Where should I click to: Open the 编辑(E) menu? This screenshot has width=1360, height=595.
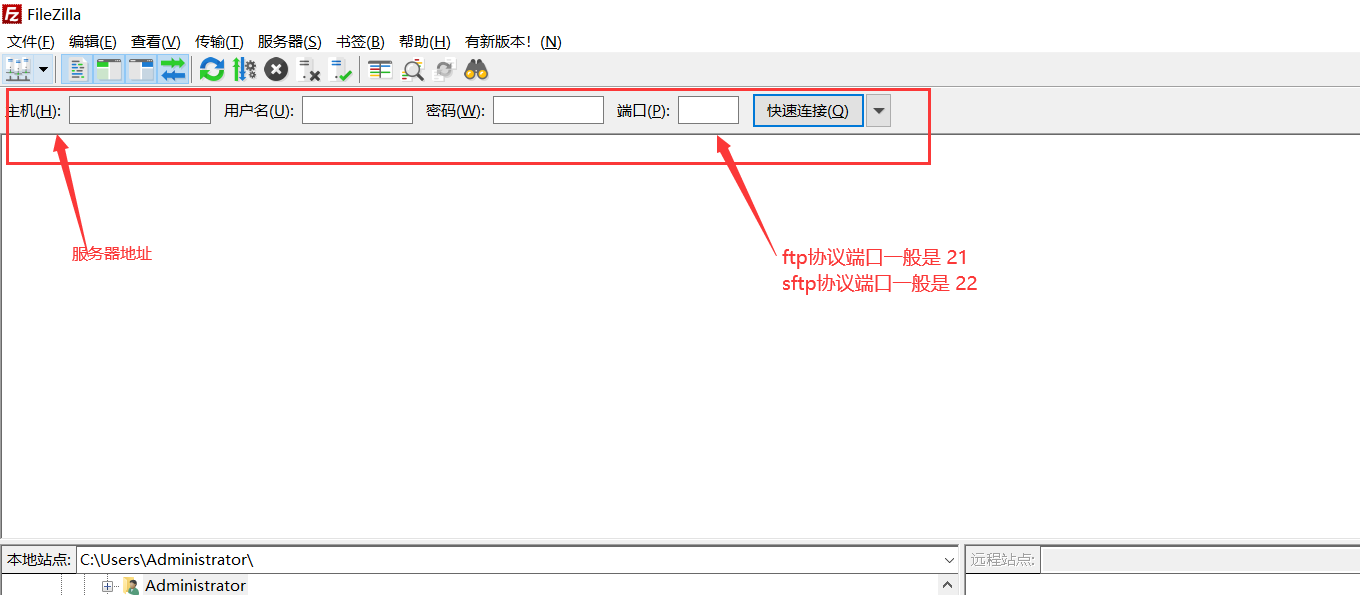(x=93, y=42)
